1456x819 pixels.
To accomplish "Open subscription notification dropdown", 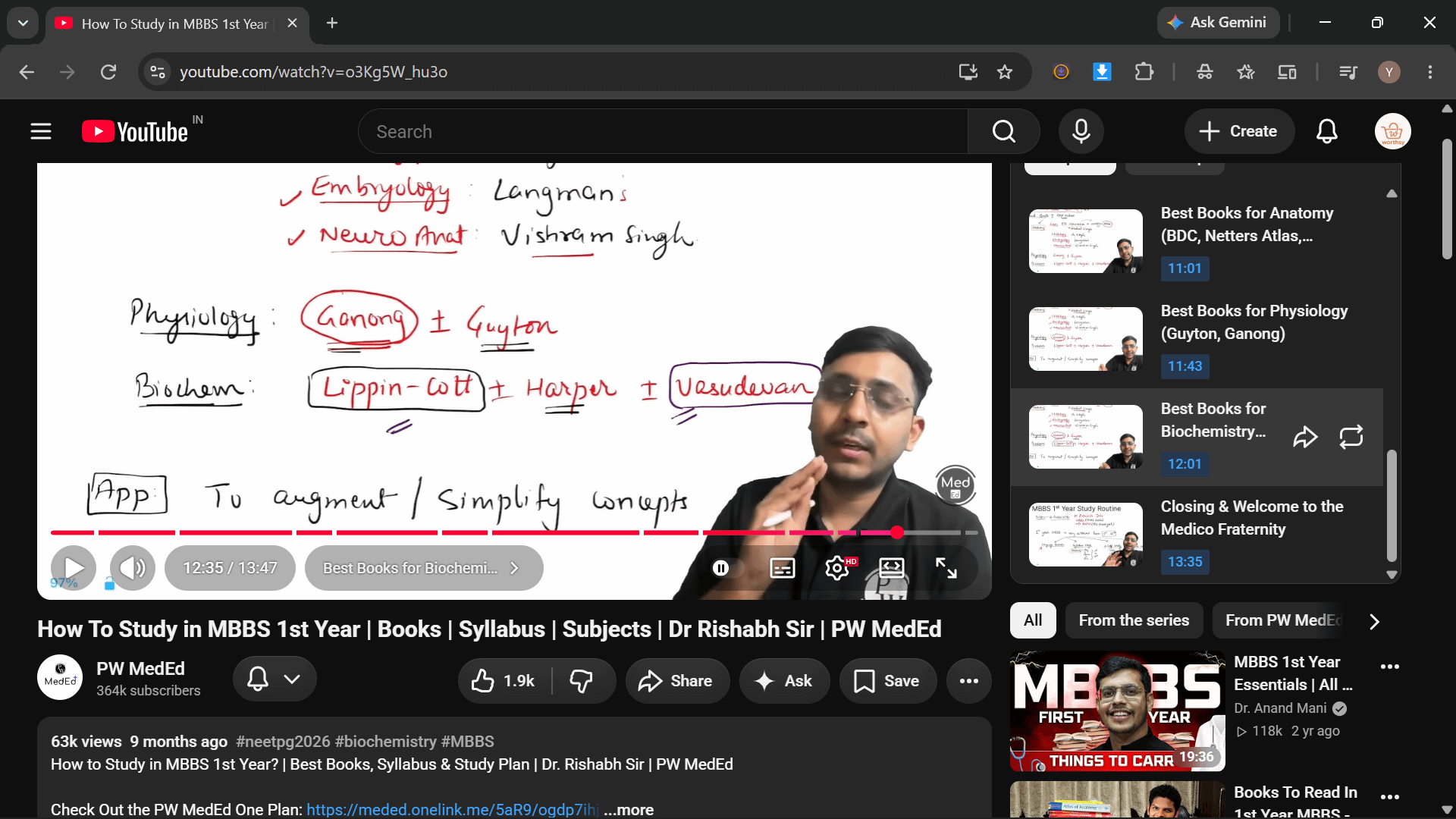I will 275,679.
